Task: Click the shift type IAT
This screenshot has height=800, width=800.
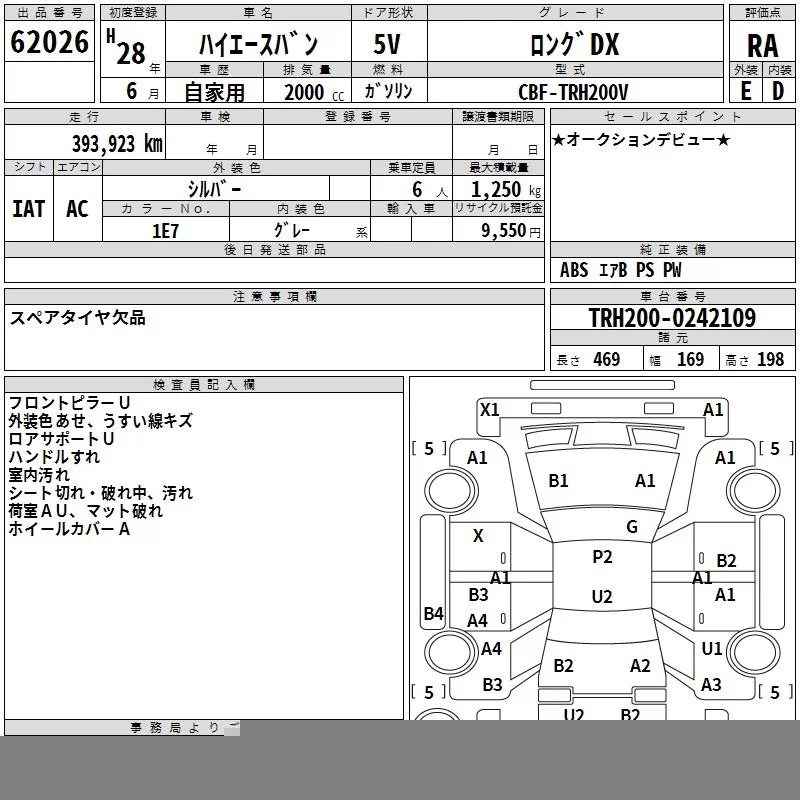Action: (29, 209)
